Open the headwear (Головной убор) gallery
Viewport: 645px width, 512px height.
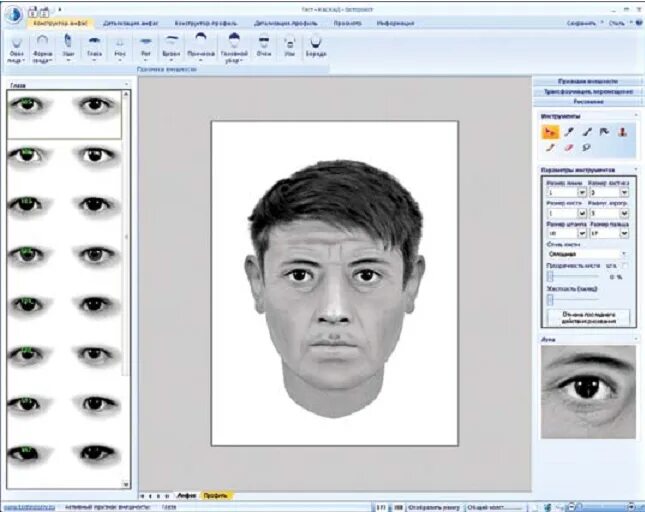pyautogui.click(x=234, y=48)
